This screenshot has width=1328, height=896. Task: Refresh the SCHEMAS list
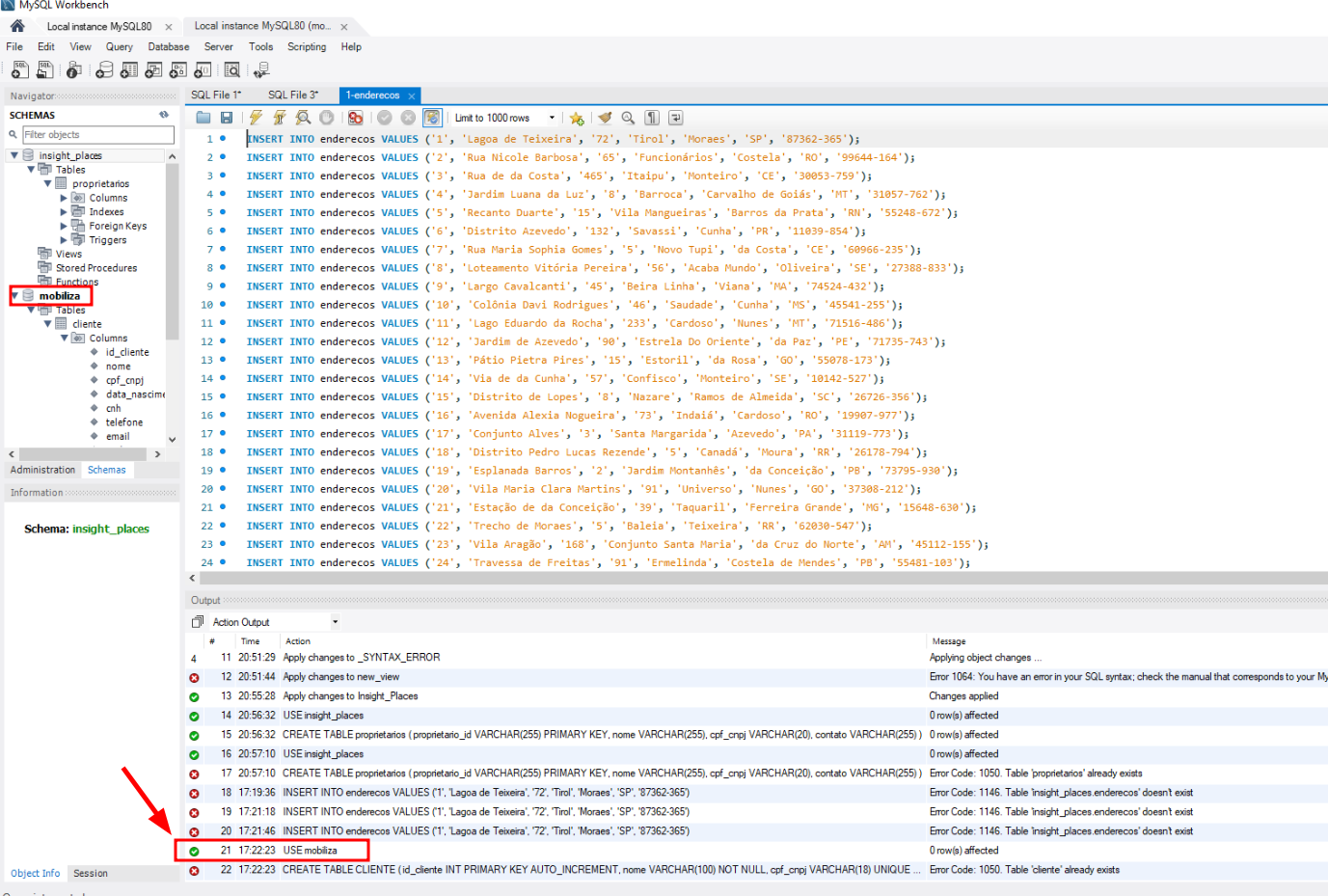[x=162, y=115]
